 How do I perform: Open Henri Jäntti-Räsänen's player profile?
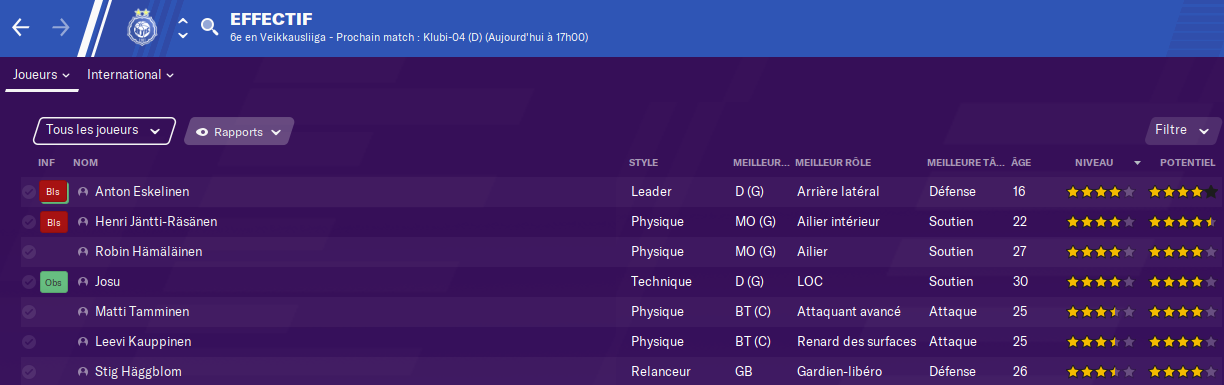156,222
